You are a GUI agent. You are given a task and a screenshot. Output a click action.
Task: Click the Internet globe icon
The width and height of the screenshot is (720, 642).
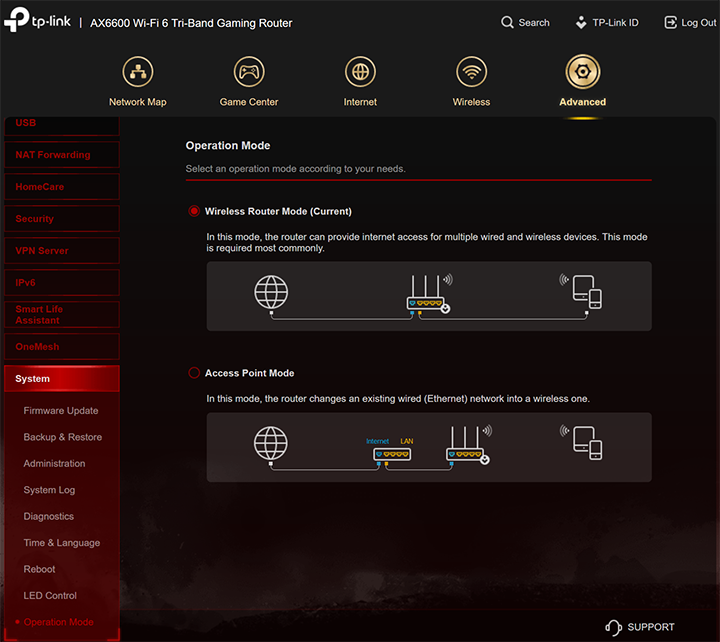coord(360,72)
